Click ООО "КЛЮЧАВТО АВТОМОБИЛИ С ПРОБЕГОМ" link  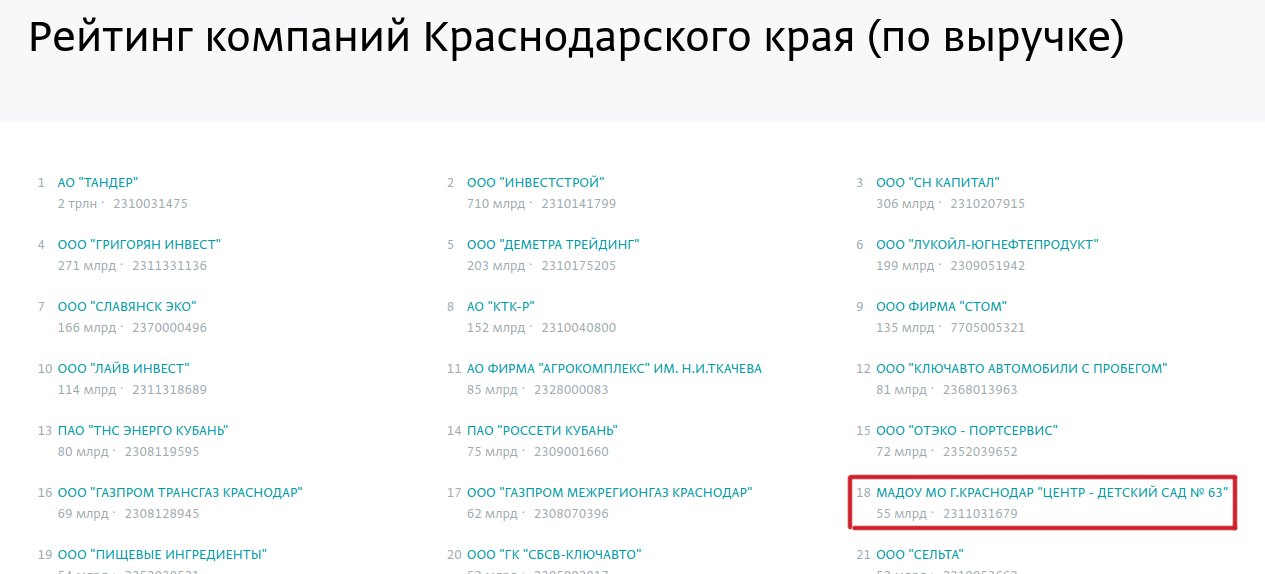(1021, 369)
